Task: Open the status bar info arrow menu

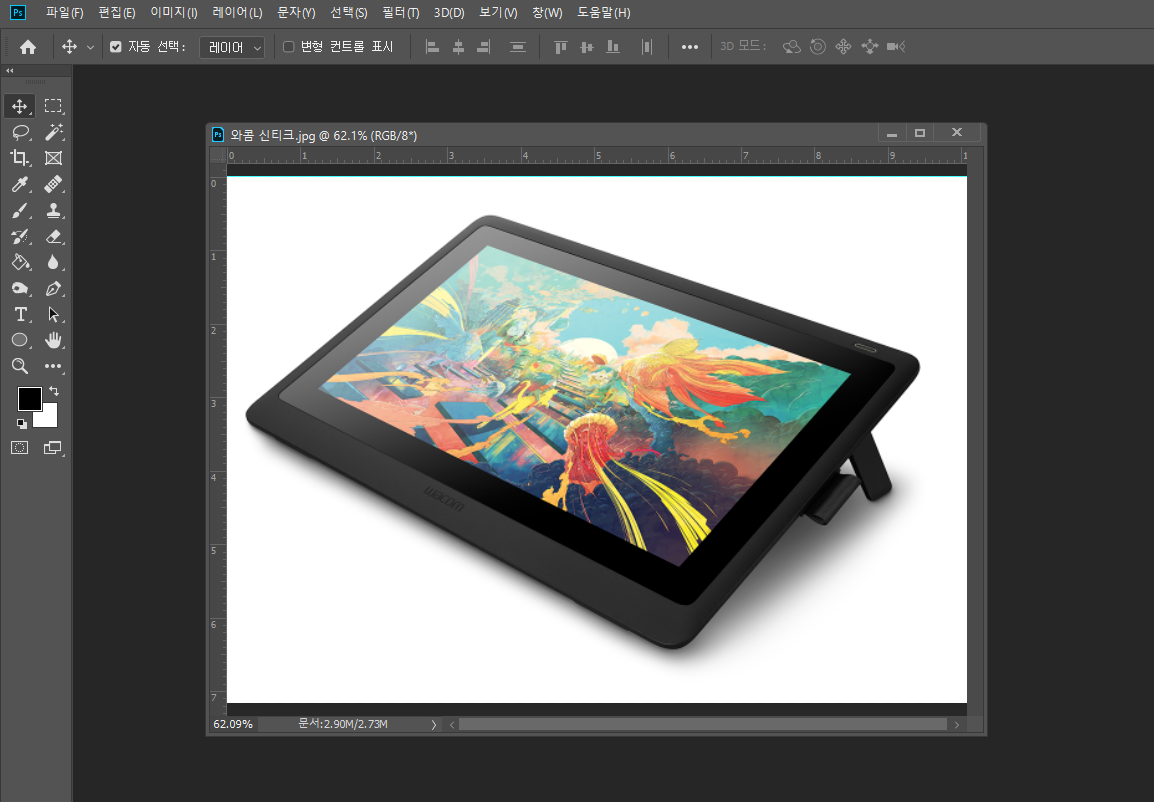Action: point(433,724)
